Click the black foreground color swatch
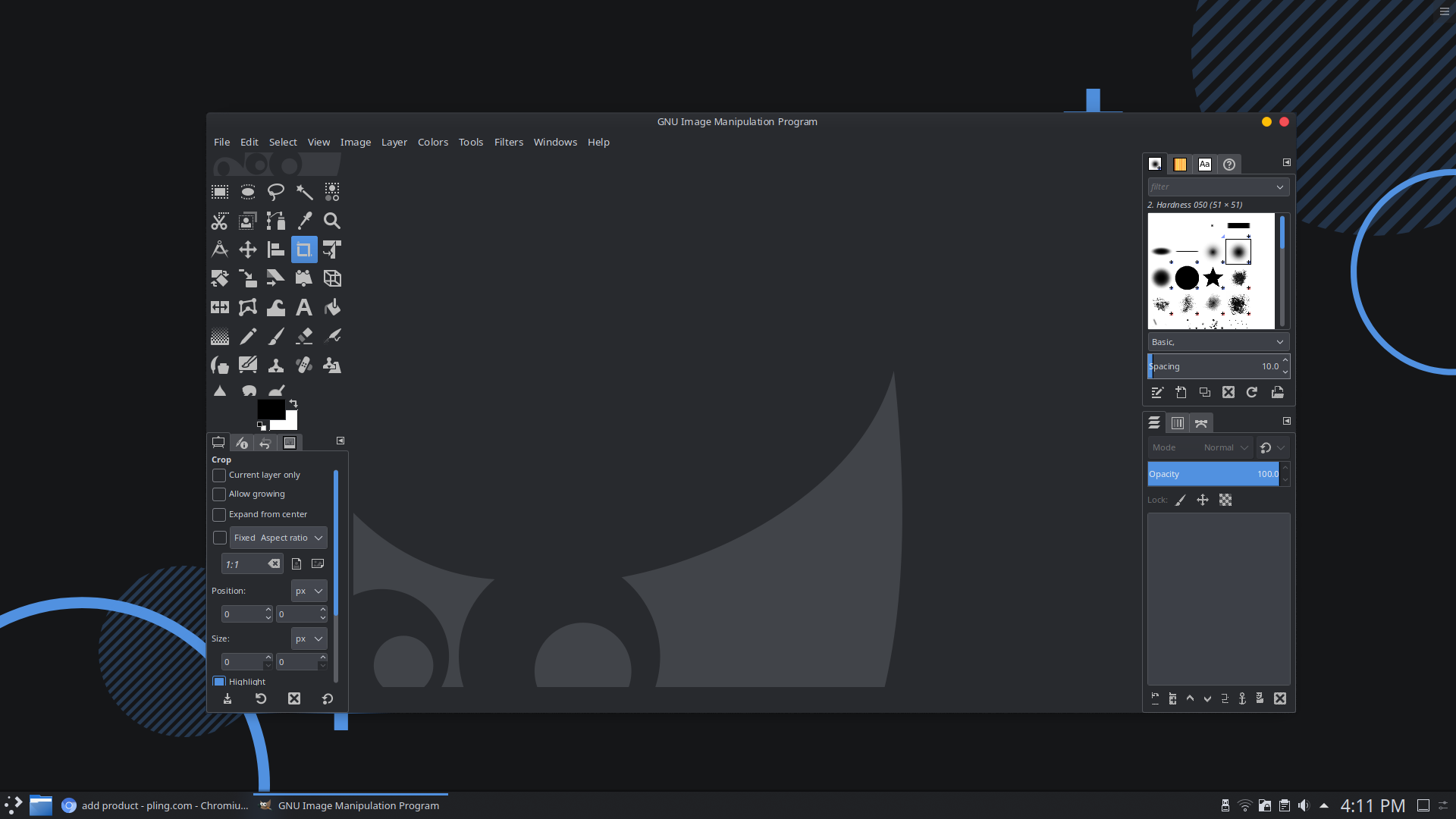 (x=271, y=409)
